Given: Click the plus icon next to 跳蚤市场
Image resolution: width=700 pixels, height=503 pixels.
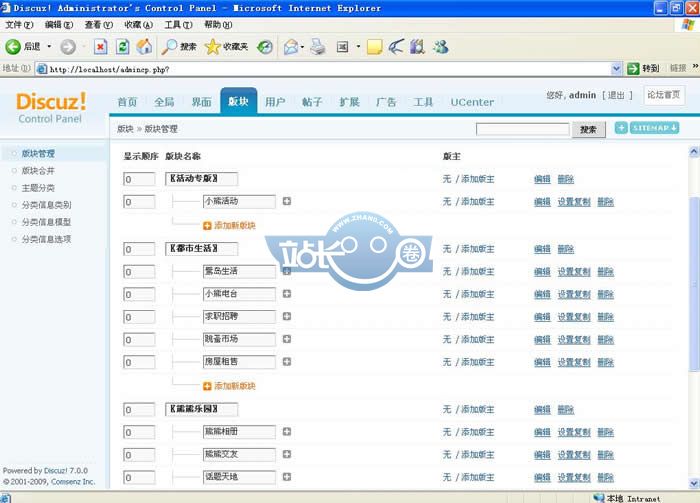Looking at the screenshot, I should [287, 339].
